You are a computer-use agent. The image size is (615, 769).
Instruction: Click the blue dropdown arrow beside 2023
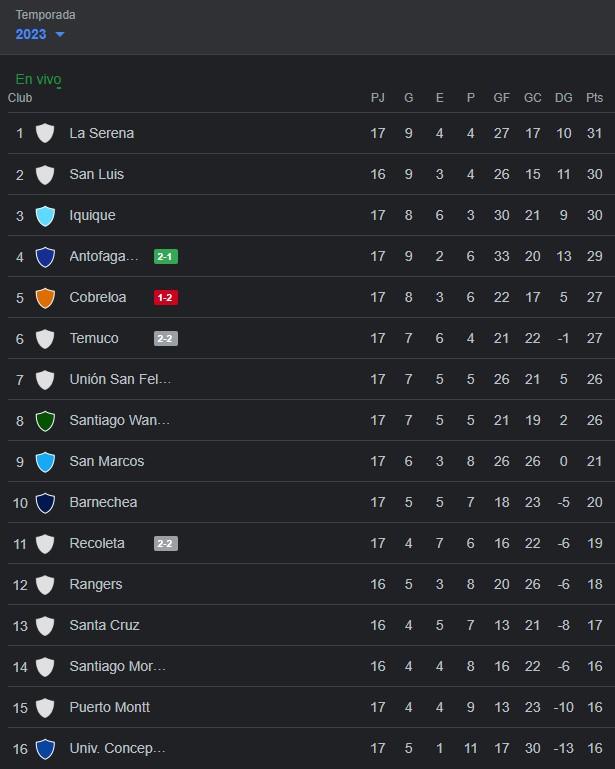60,34
